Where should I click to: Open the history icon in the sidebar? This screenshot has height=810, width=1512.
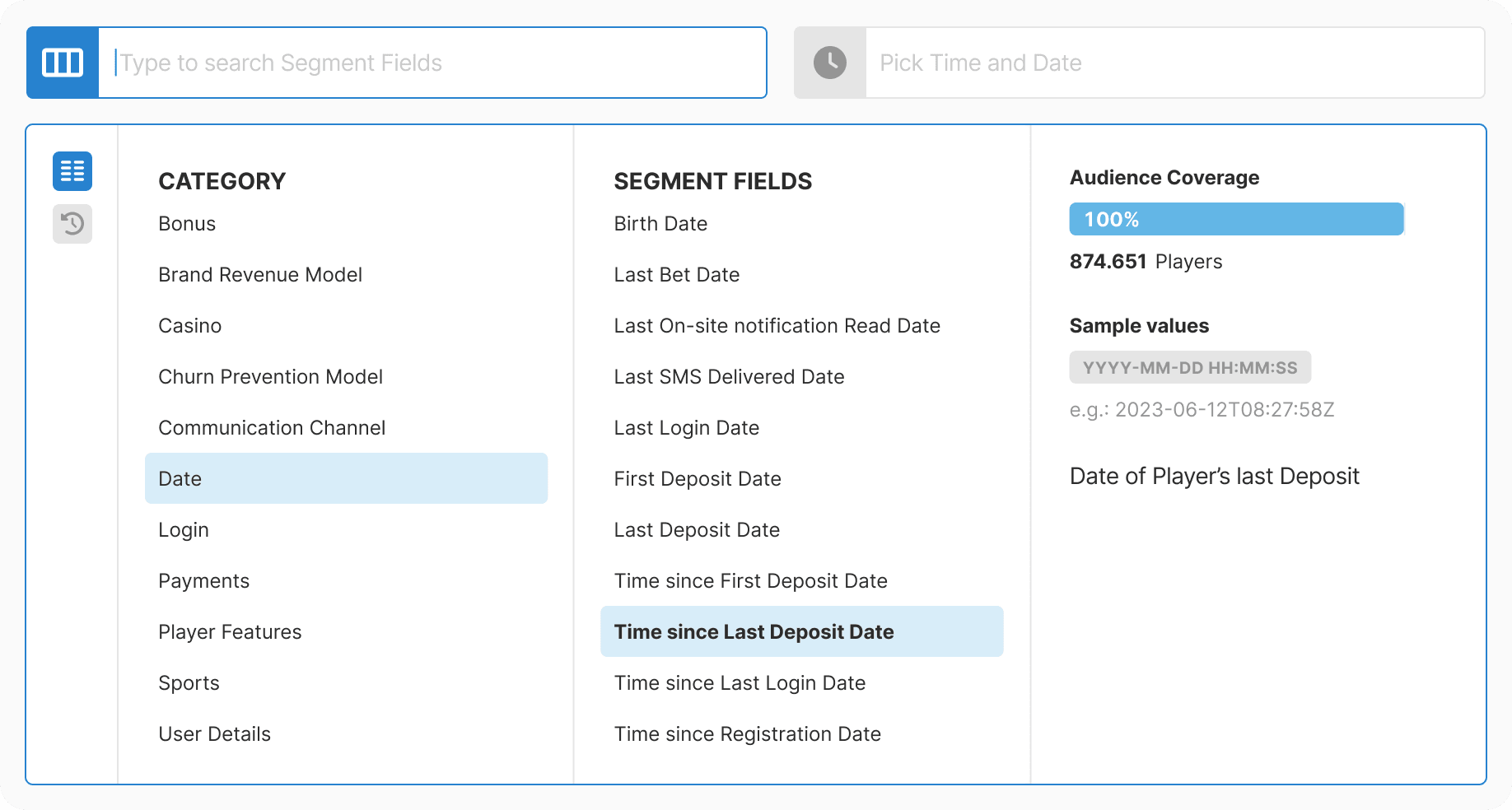(x=72, y=223)
